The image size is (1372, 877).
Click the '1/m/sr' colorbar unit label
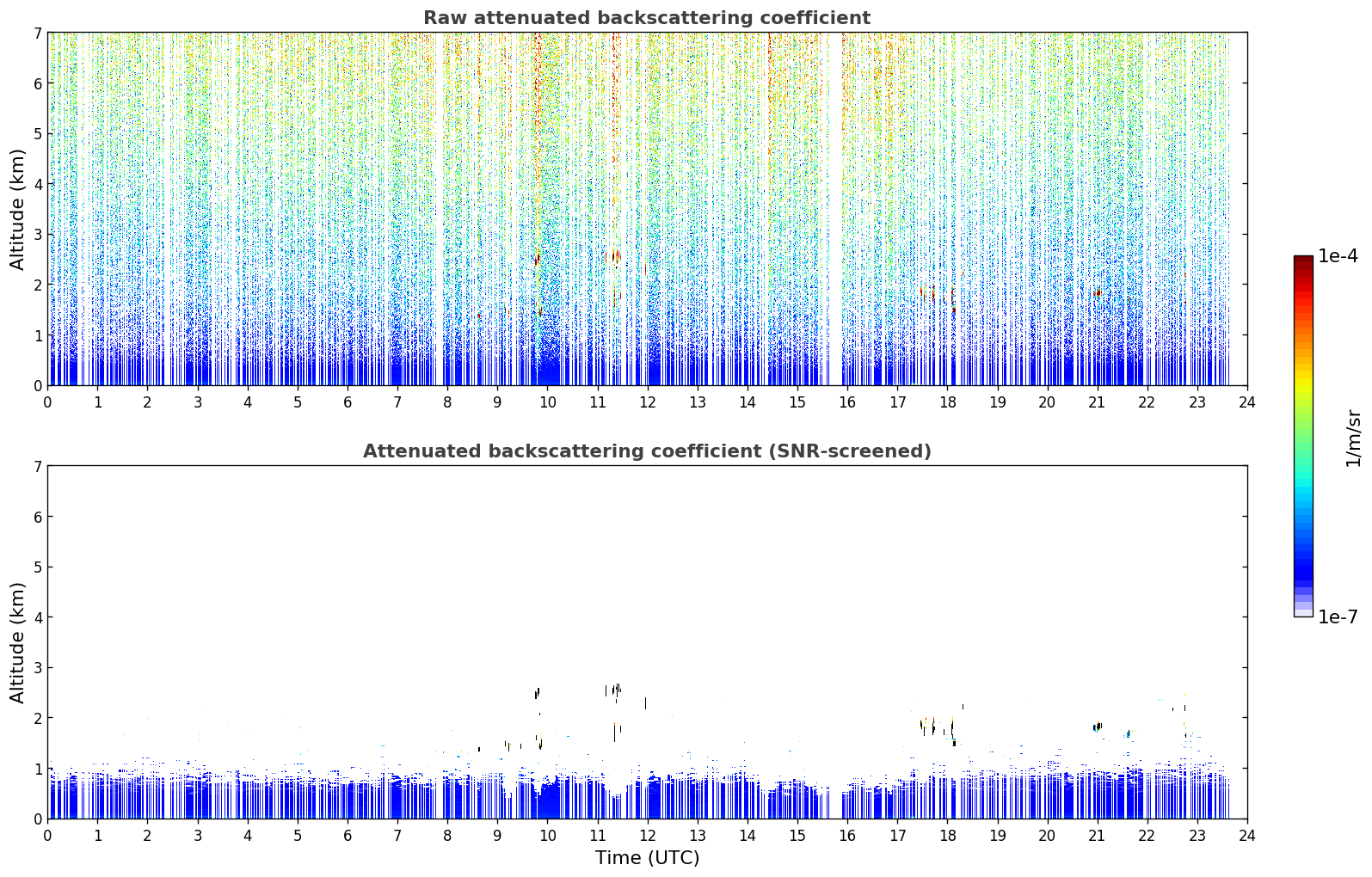click(1353, 438)
